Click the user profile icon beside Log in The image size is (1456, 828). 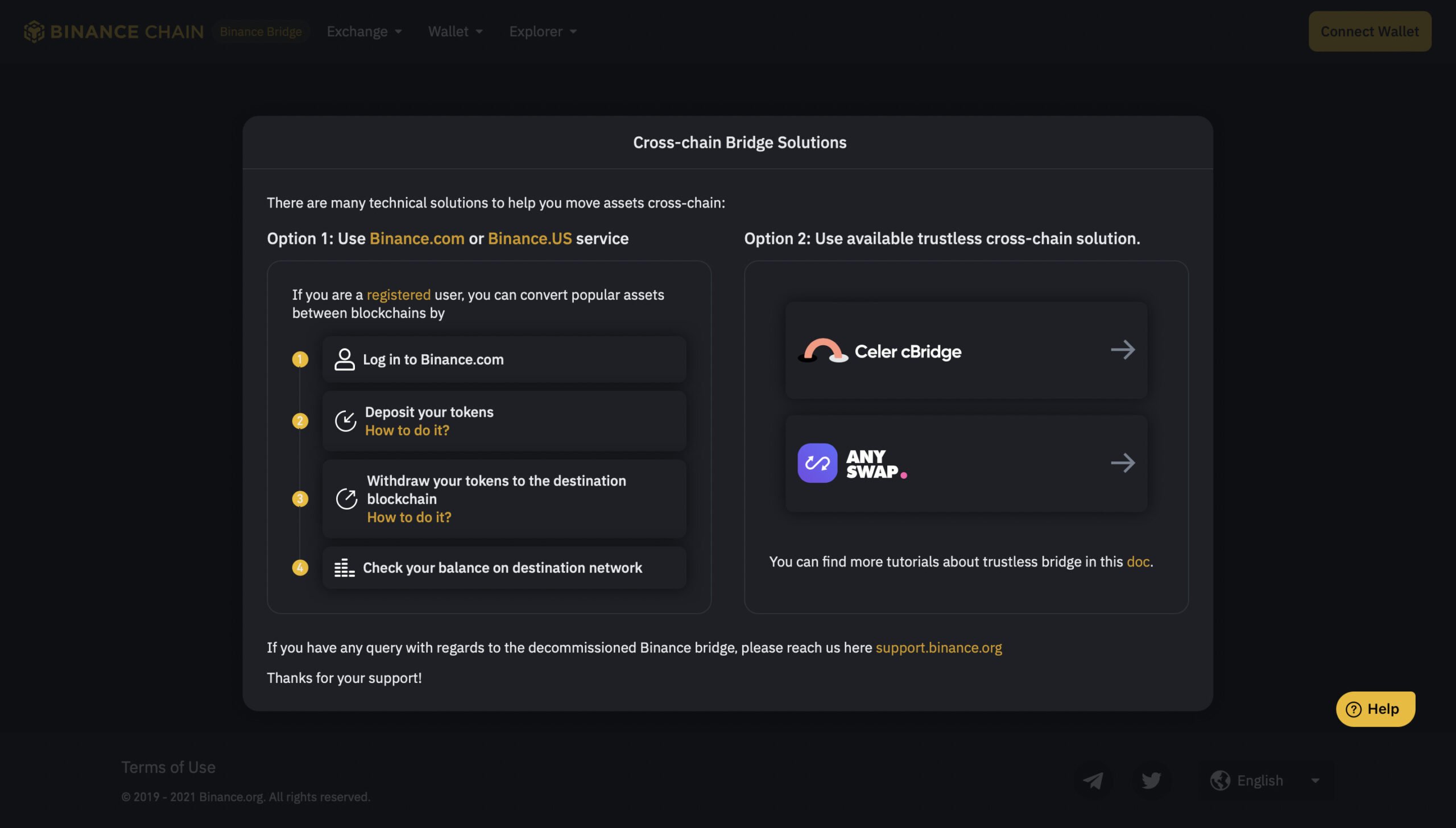pyautogui.click(x=344, y=359)
